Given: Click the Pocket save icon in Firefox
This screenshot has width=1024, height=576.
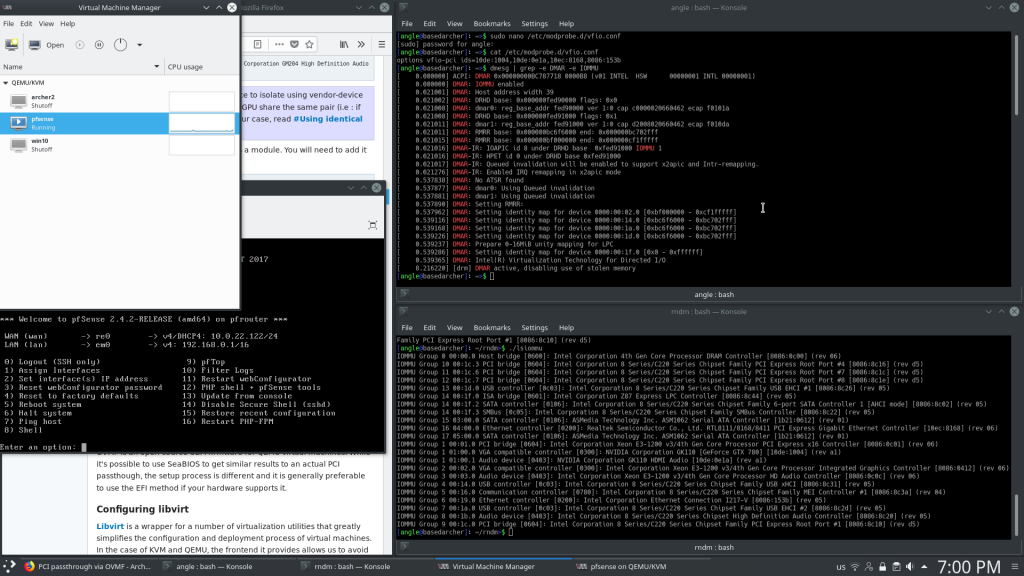Looking at the screenshot, I should pos(295,45).
